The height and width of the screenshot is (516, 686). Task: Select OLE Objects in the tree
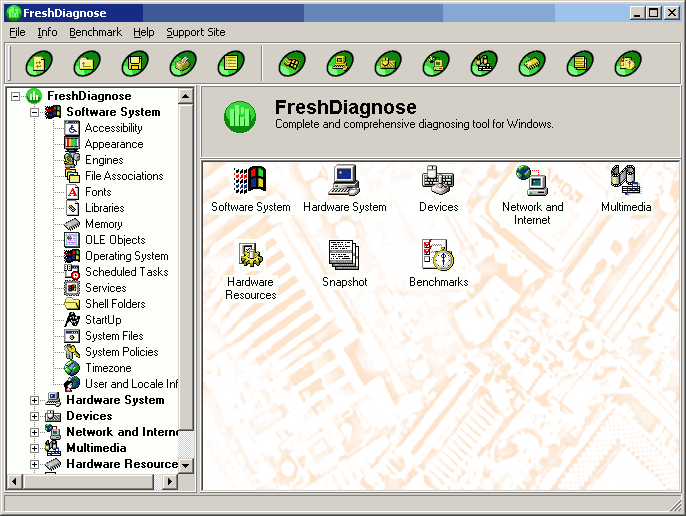pyautogui.click(x=115, y=240)
